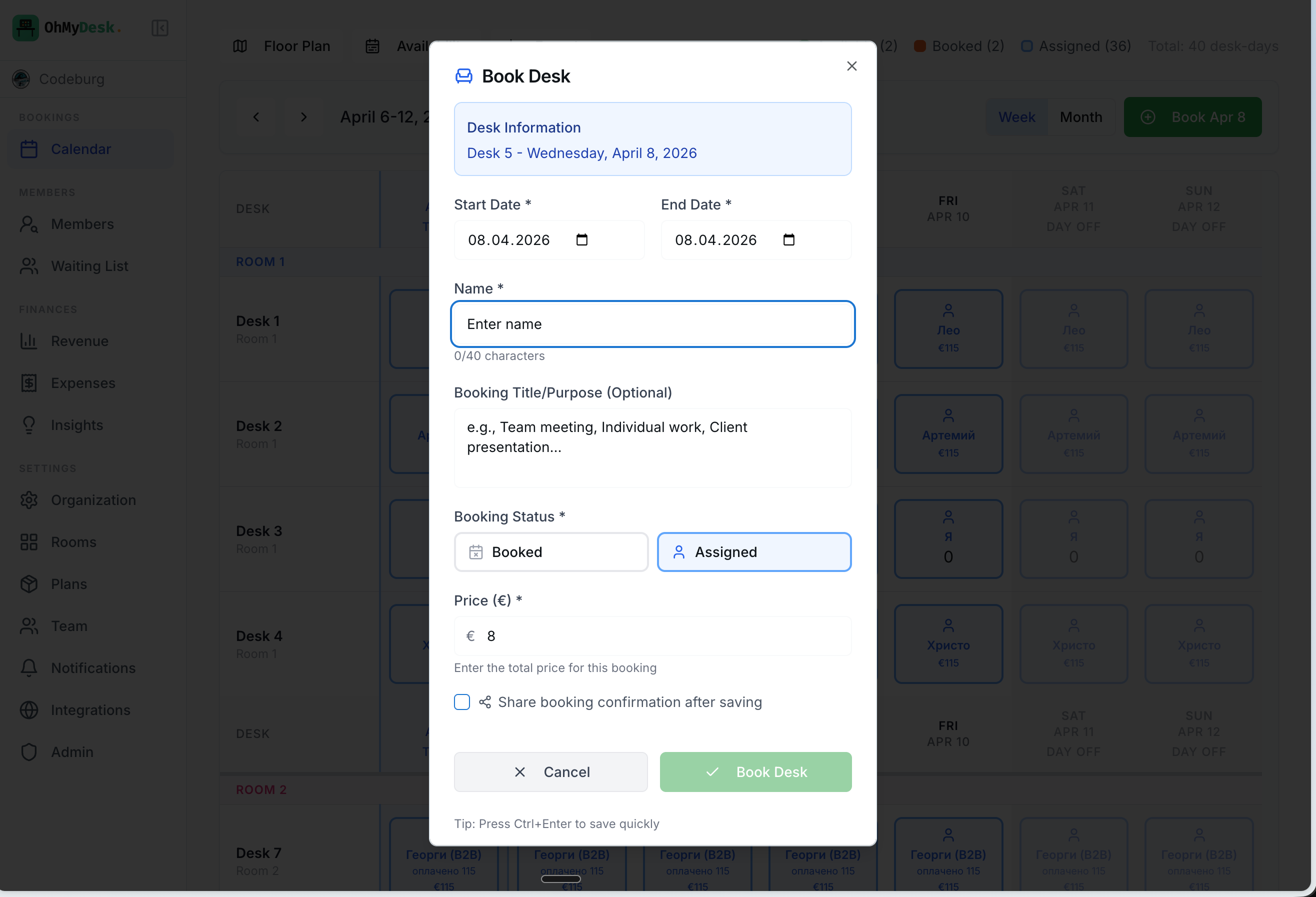Click the previous week chevron
The height and width of the screenshot is (897, 1316).
[256, 116]
